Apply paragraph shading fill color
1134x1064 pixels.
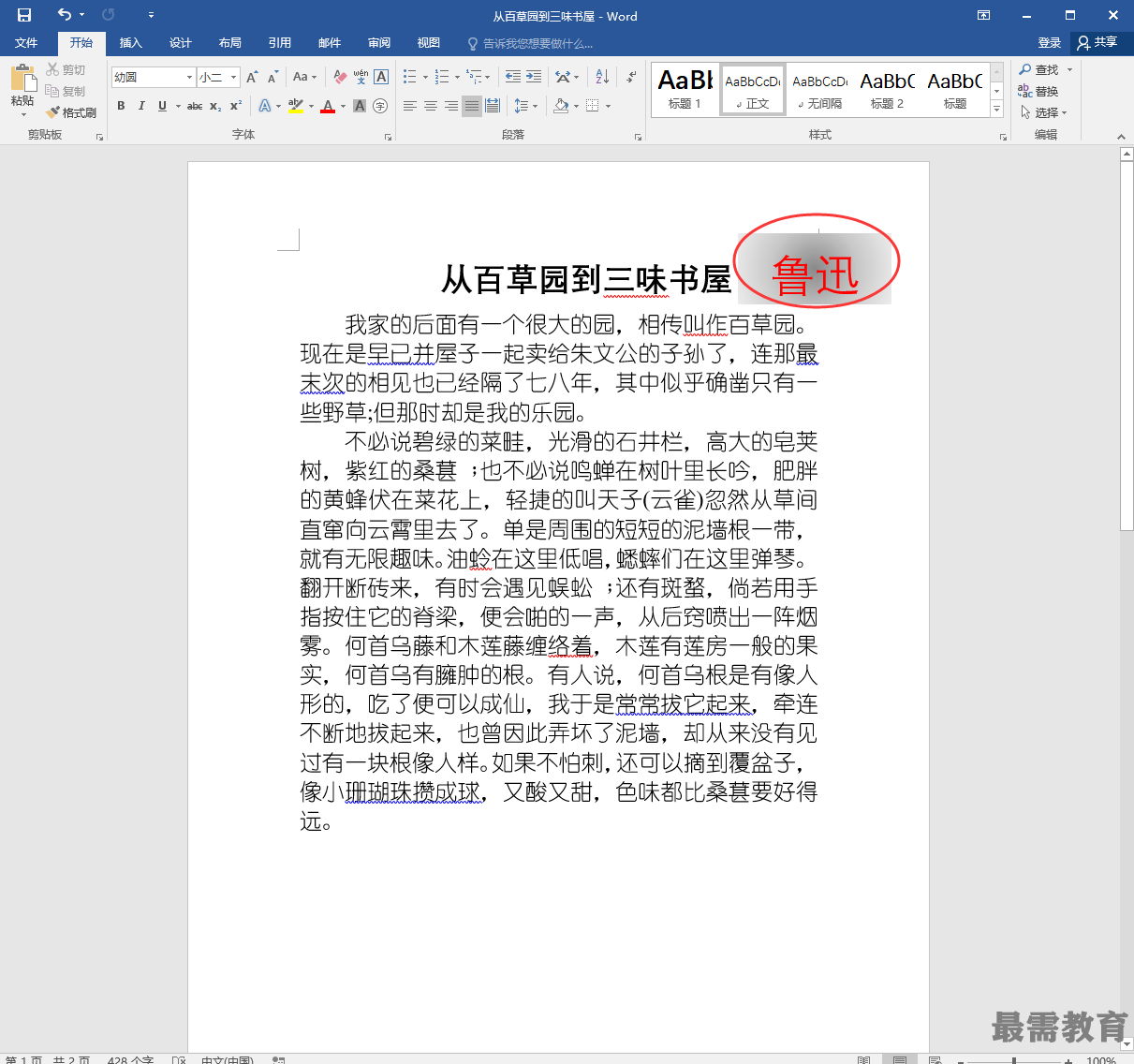pyautogui.click(x=561, y=106)
